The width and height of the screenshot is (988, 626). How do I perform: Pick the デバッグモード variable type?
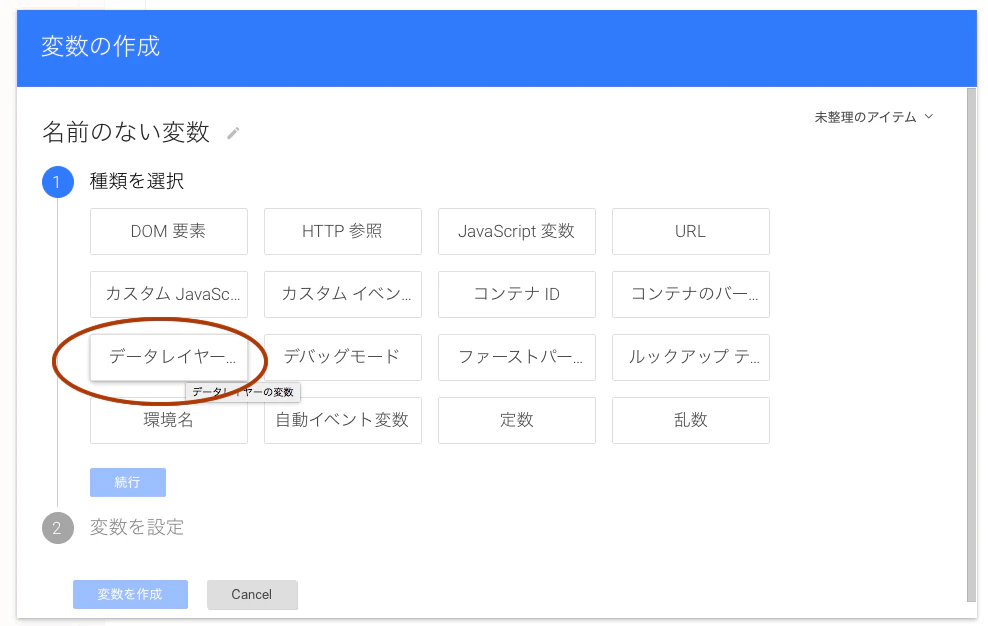[x=343, y=357]
